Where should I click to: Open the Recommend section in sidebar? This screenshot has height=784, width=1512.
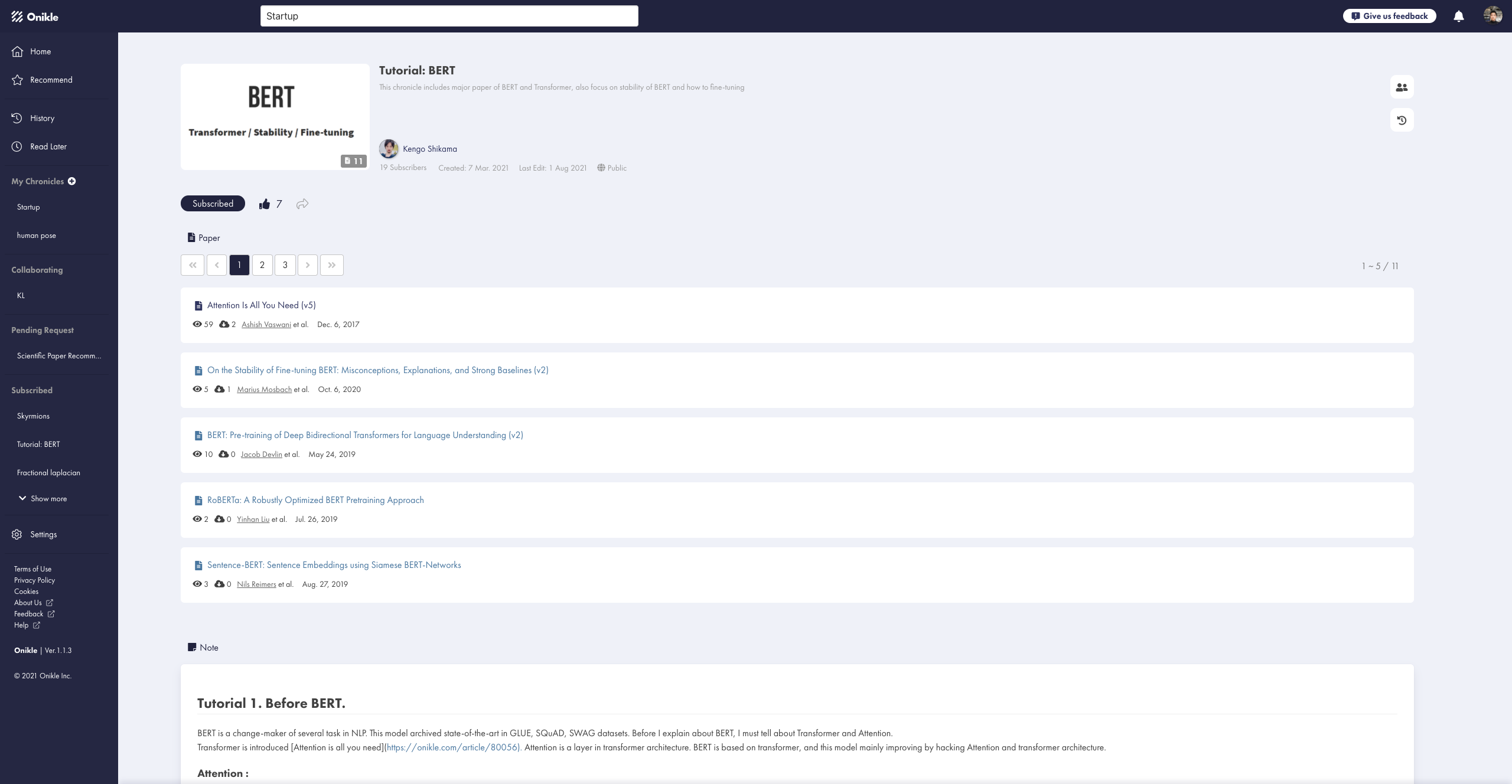51,80
